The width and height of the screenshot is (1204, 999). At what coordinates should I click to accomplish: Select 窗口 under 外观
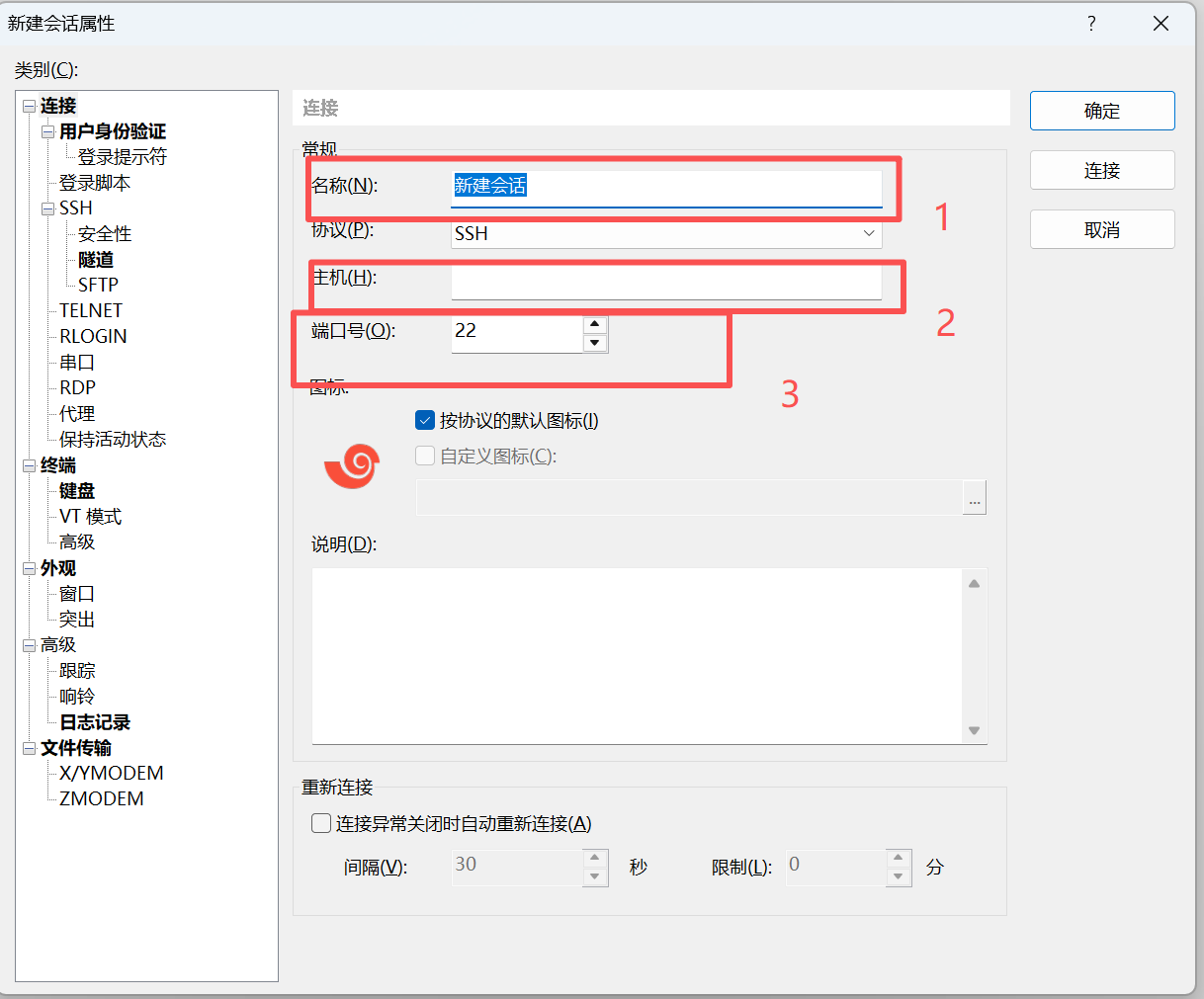coord(77,594)
